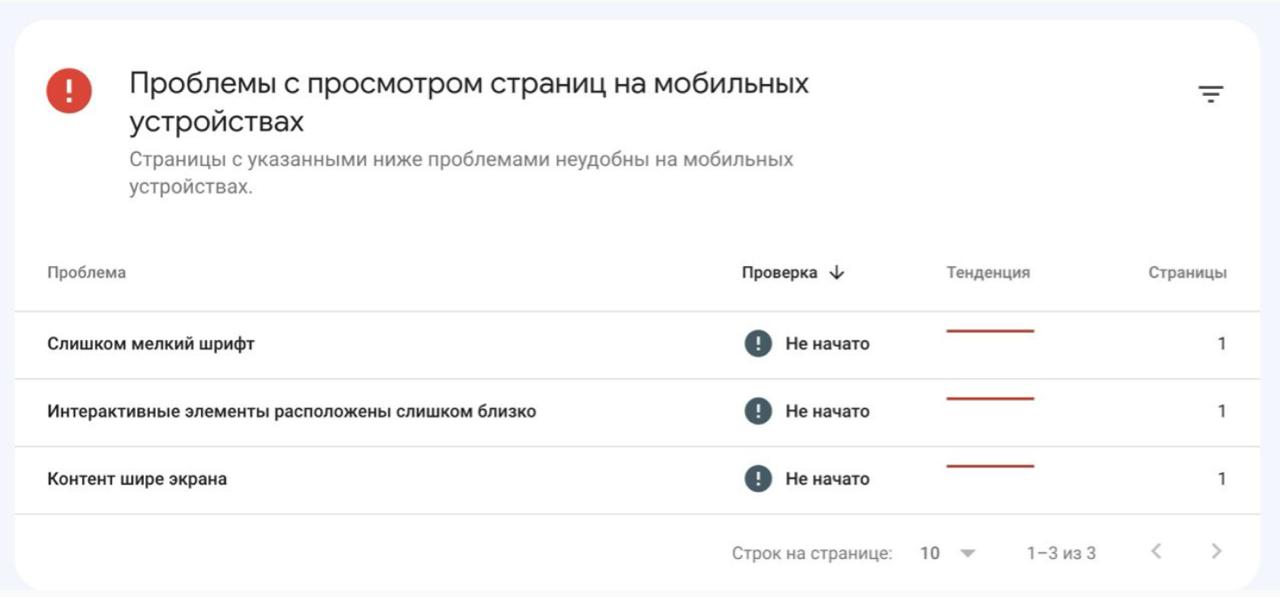Image resolution: width=1280 pixels, height=597 pixels.
Task: Click the Тенденция column header
Action: pos(988,273)
